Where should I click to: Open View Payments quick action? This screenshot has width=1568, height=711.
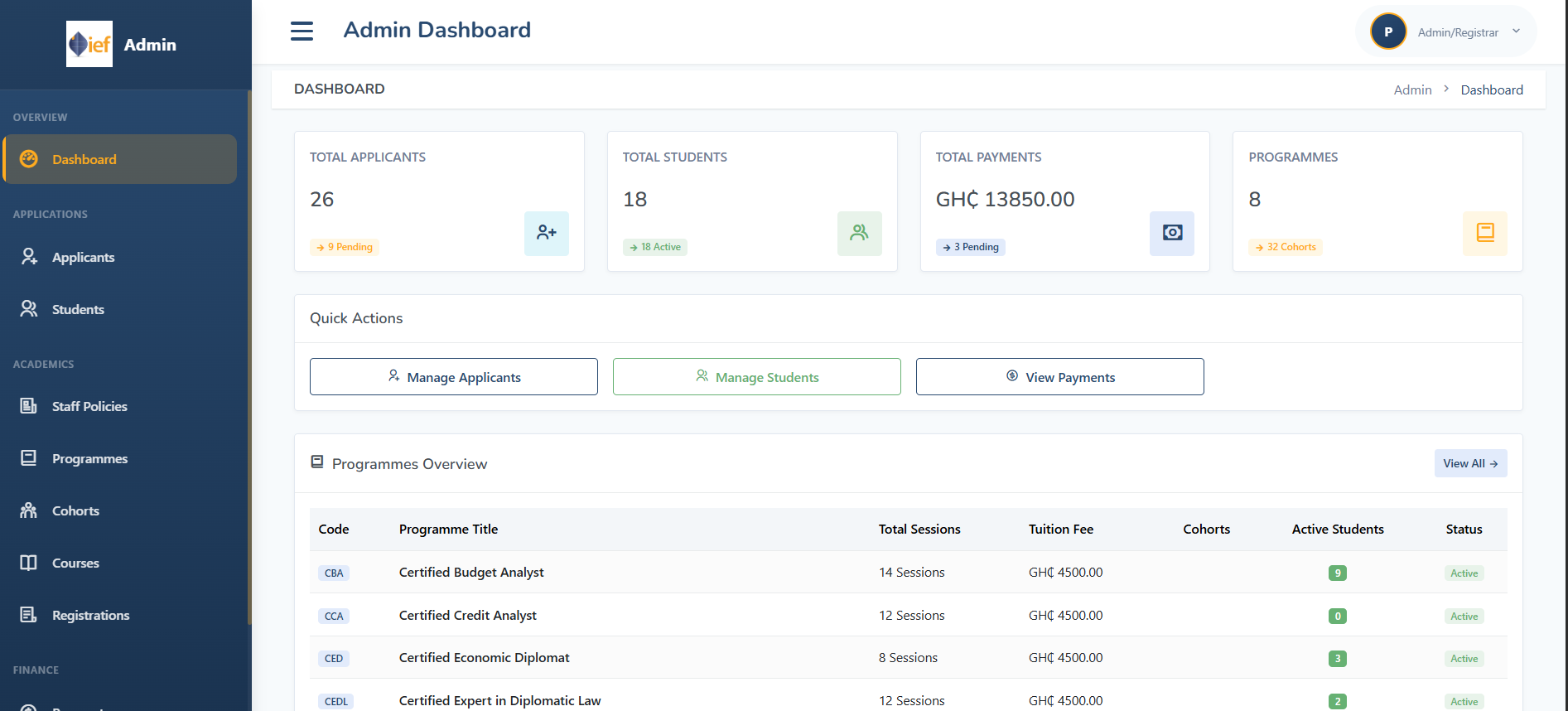click(x=1059, y=377)
